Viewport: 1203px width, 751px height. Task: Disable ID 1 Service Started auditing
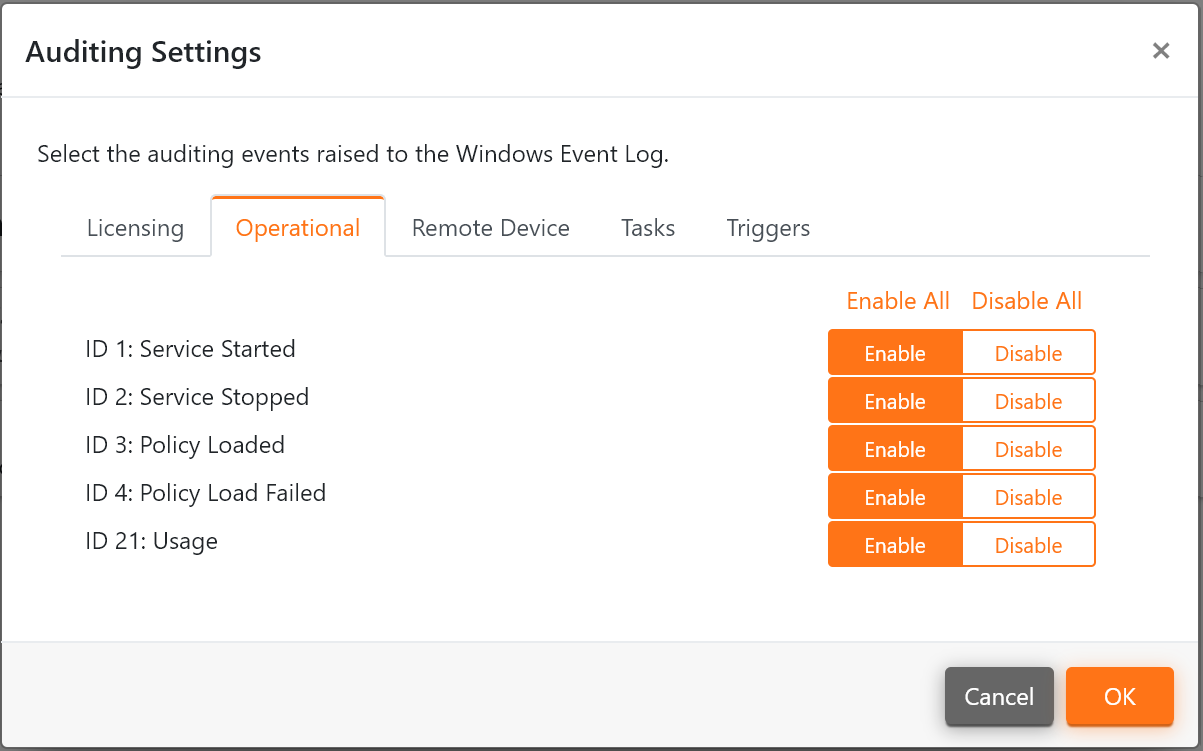(x=1028, y=353)
